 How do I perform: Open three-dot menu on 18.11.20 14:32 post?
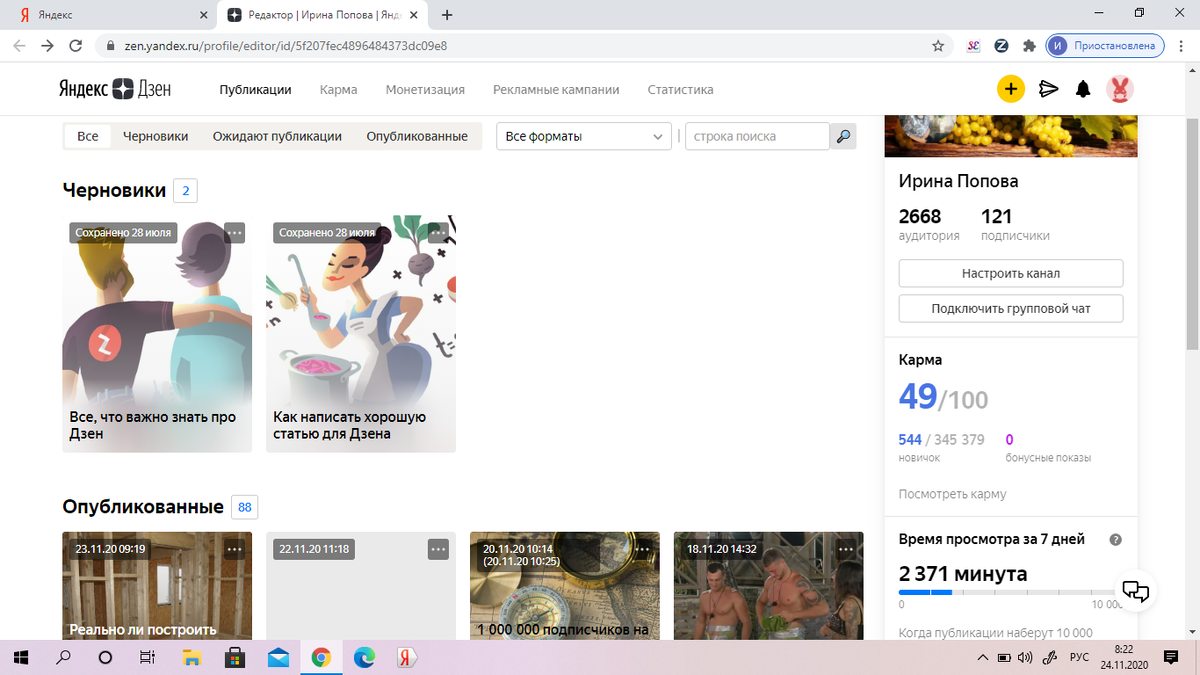coord(846,549)
